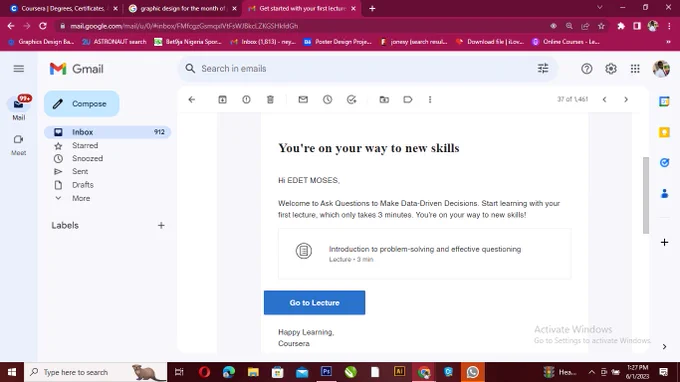Close the Coursera browser tab
The width and height of the screenshot is (680, 382).
[115, 8]
